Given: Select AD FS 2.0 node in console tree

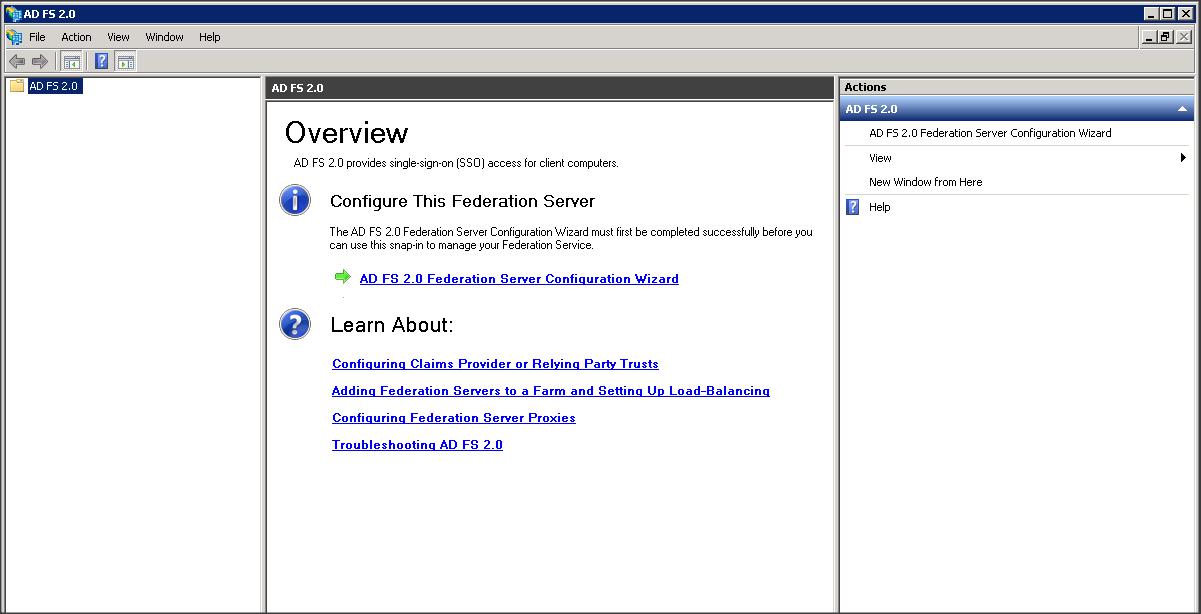Looking at the screenshot, I should click(54, 86).
